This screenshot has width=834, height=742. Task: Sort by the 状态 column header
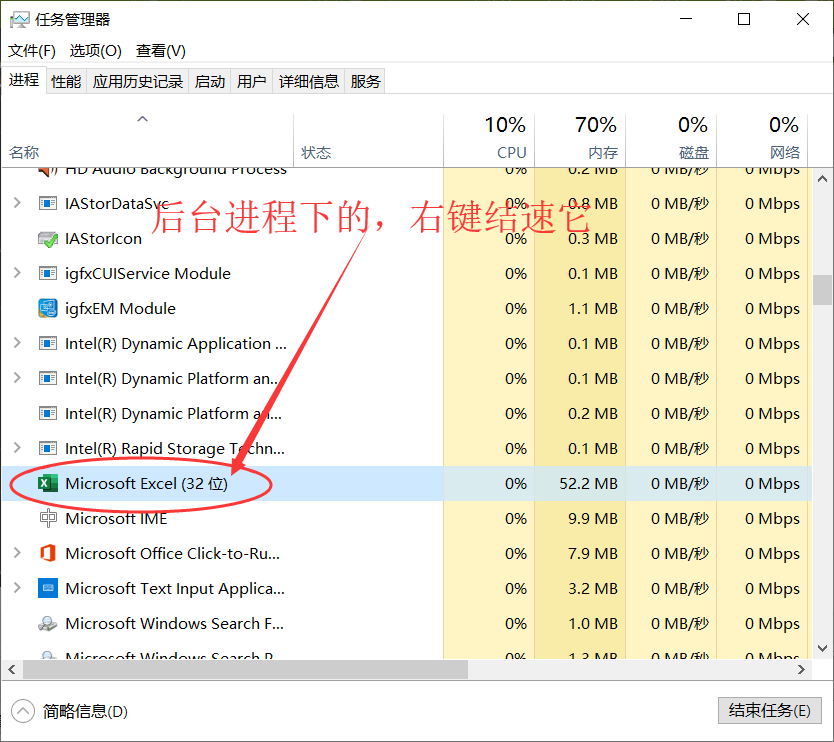coord(368,140)
